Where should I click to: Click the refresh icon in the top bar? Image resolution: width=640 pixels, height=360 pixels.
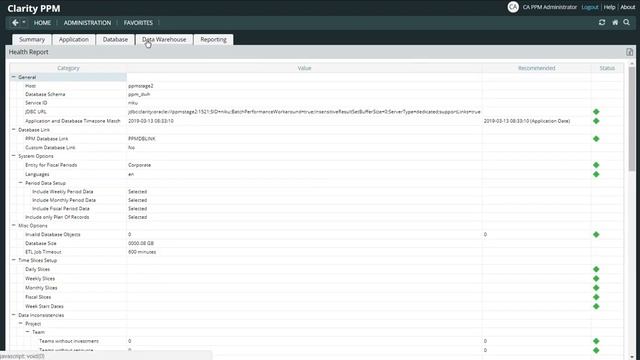click(602, 22)
